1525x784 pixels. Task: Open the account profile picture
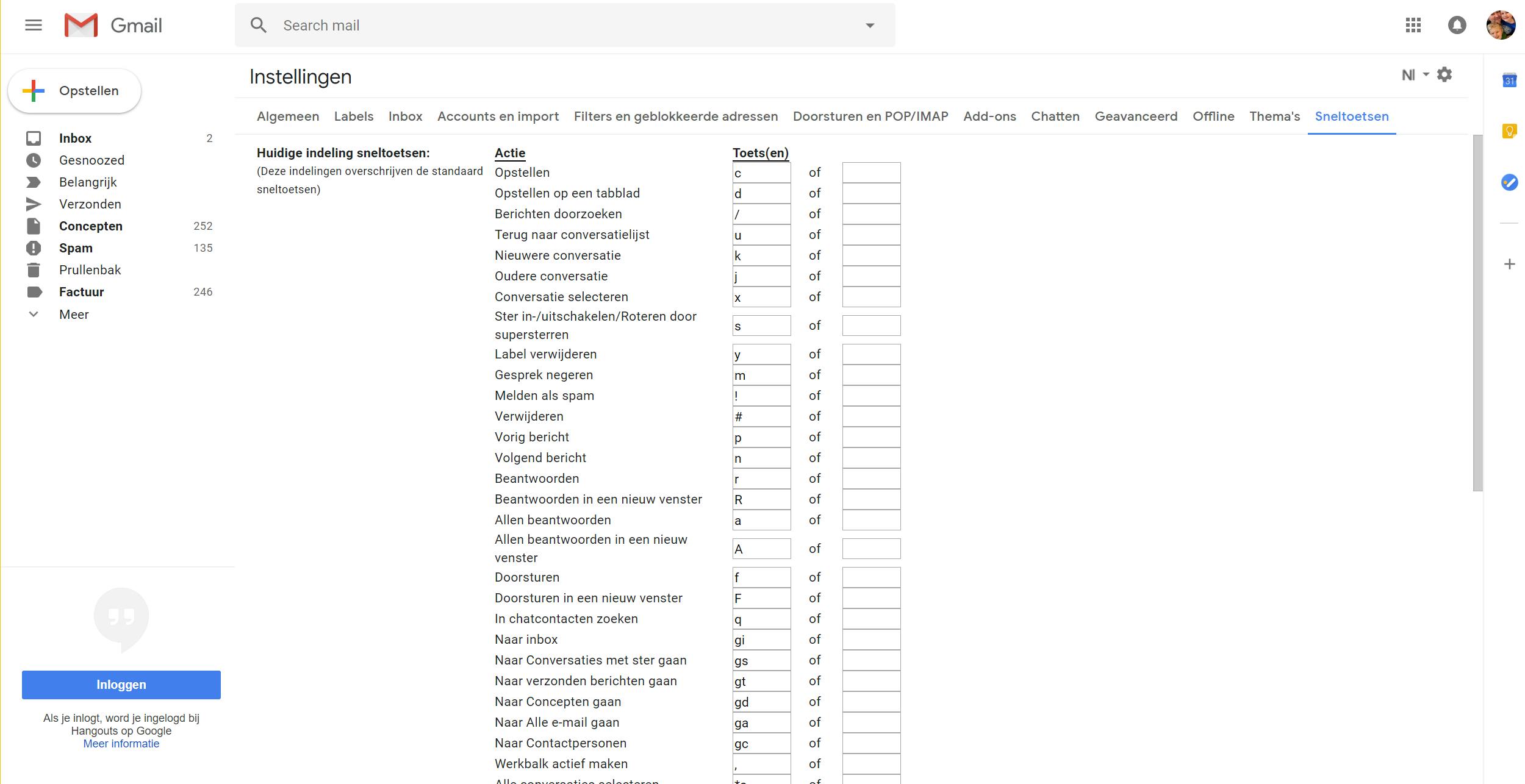pos(1501,25)
